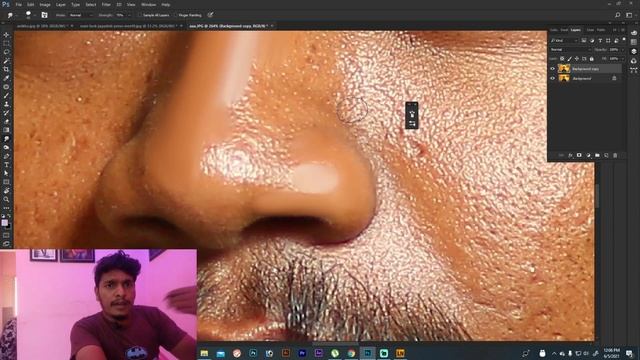Swap foreground and background colors
The image size is (640, 360).
[9, 216]
